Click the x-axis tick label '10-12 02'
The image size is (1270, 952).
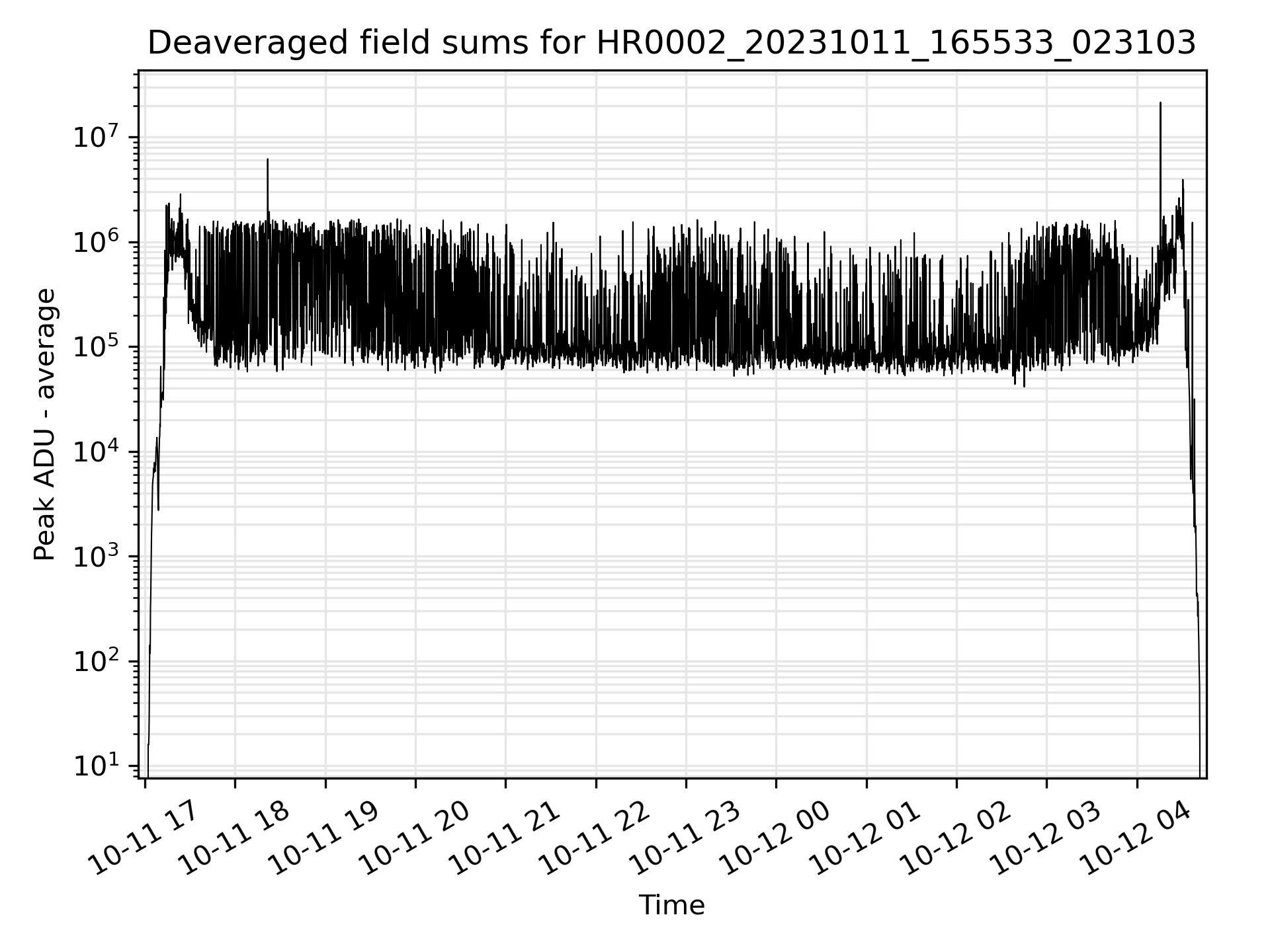click(x=956, y=837)
